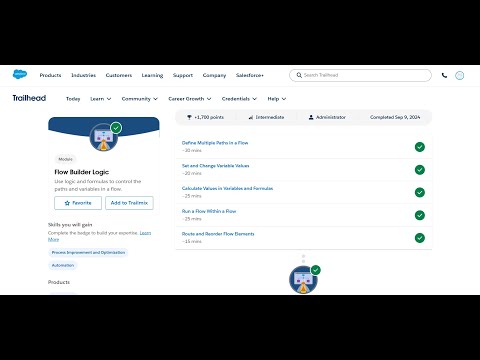Open the user profile avatar

coord(460,76)
